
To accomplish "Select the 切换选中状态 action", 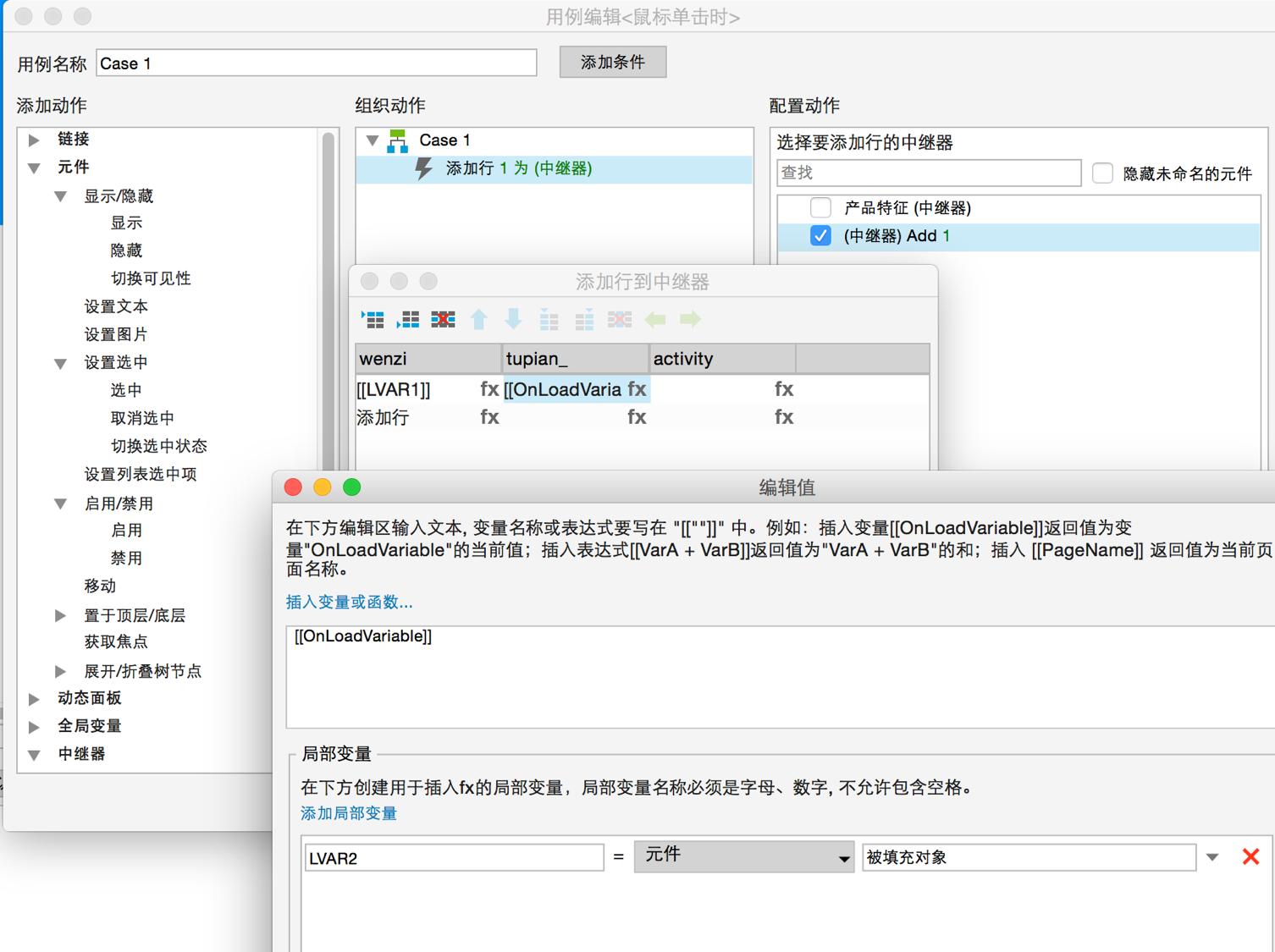I will pos(159,447).
